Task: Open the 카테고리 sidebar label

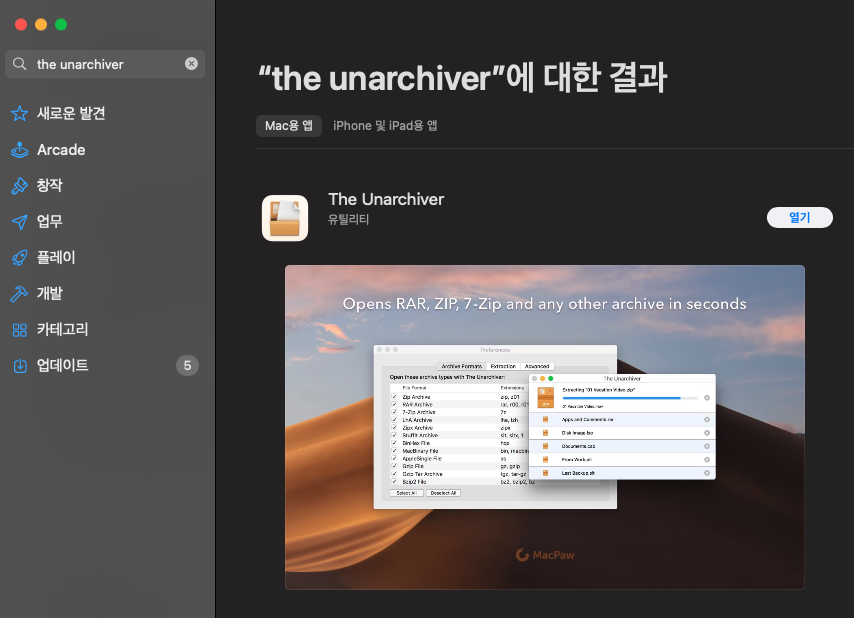Action: 62,329
